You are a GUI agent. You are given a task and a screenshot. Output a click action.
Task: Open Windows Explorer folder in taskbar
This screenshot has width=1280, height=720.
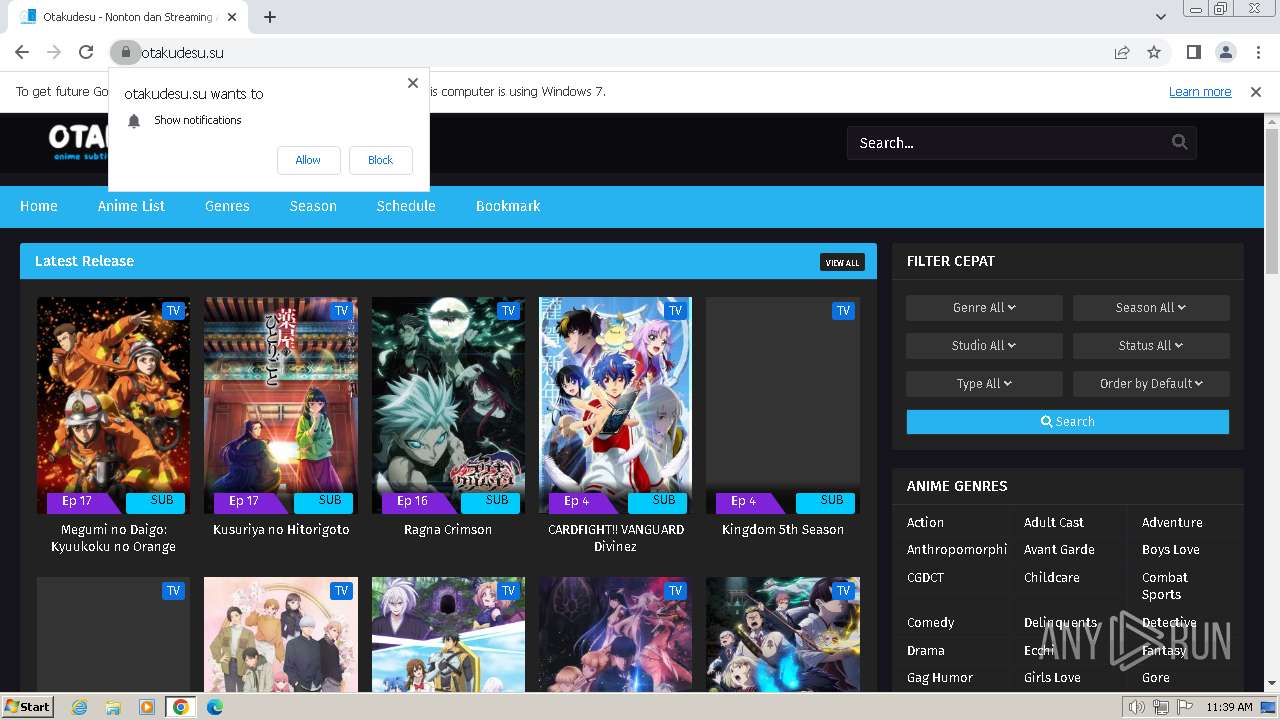tap(113, 707)
